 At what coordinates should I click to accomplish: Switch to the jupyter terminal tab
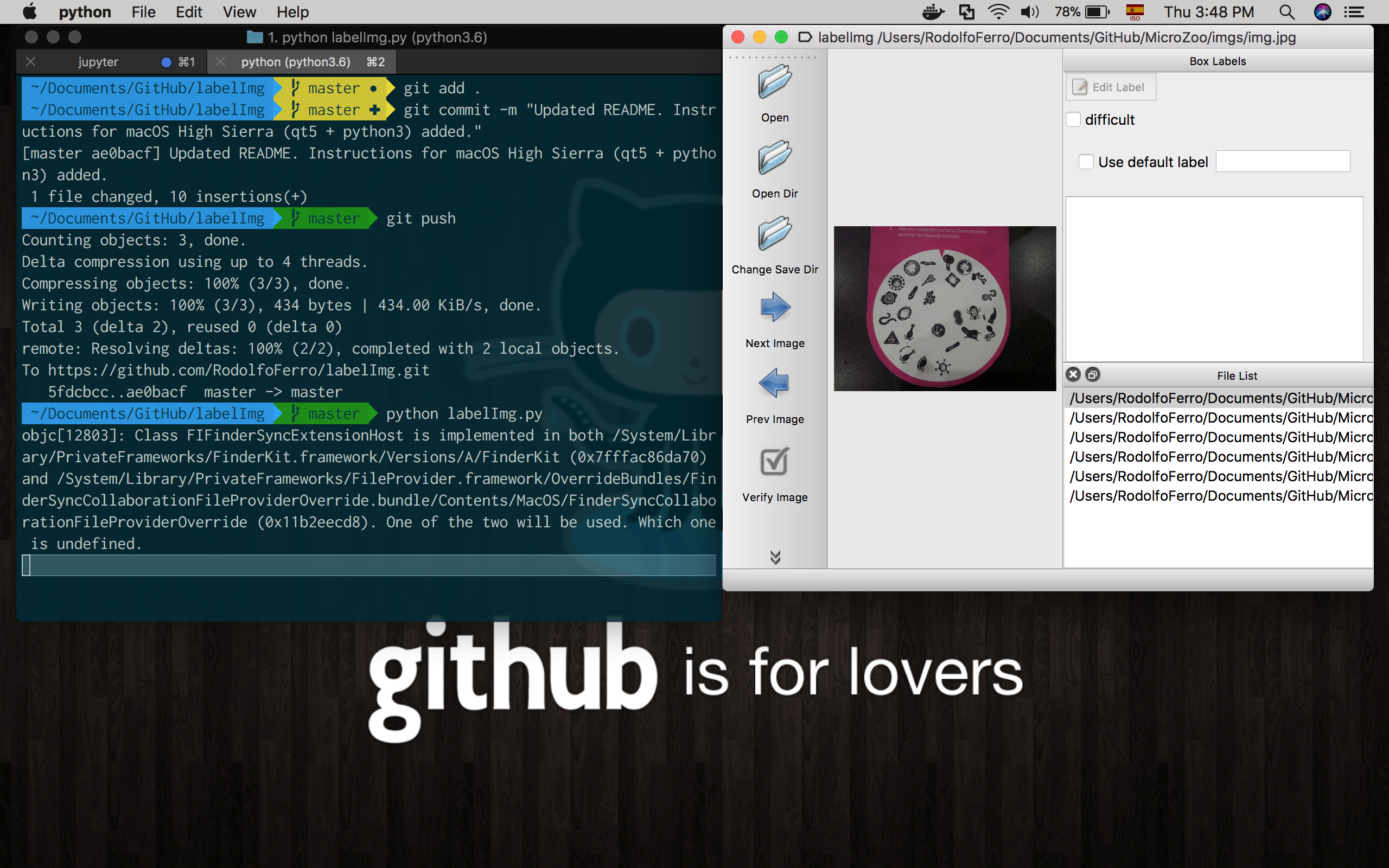coord(98,62)
